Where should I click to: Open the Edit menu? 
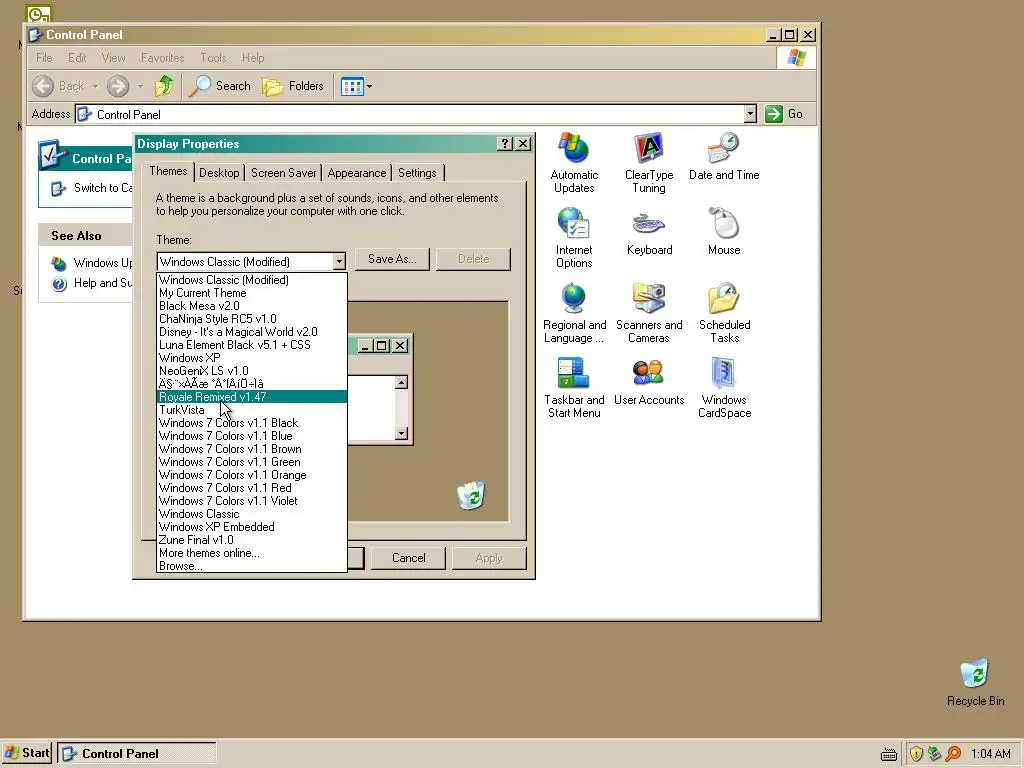click(77, 58)
